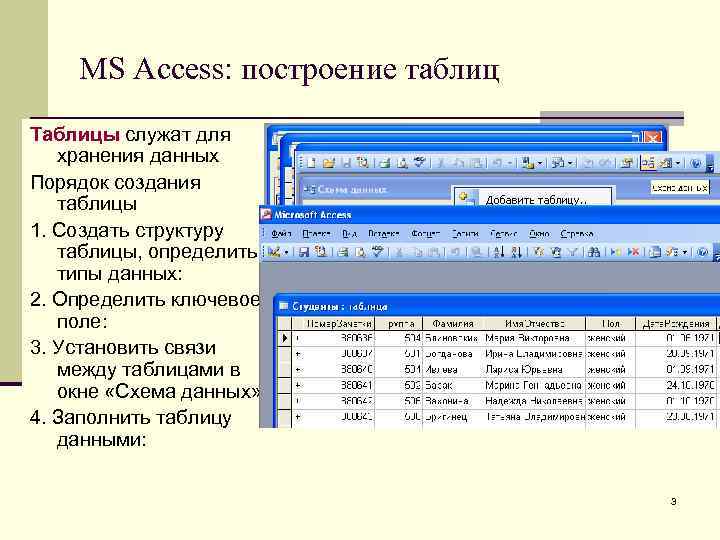720x540 pixels.
Task: Open Сервис menu
Action: [503, 234]
